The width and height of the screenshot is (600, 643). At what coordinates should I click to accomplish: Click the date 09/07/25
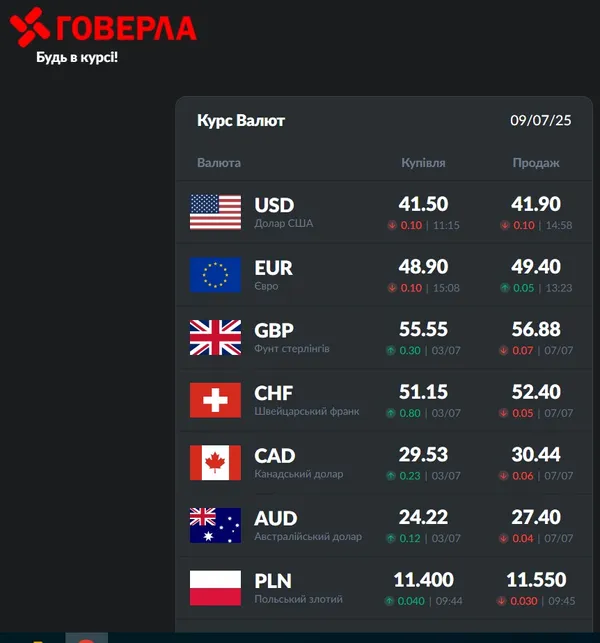click(541, 120)
